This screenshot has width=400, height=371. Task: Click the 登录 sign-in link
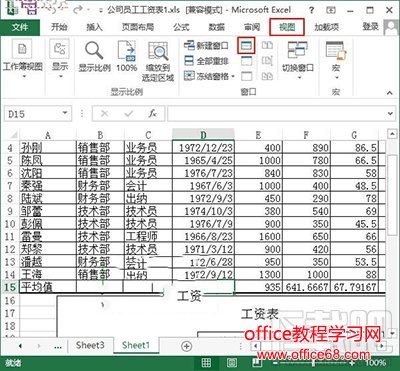370,27
